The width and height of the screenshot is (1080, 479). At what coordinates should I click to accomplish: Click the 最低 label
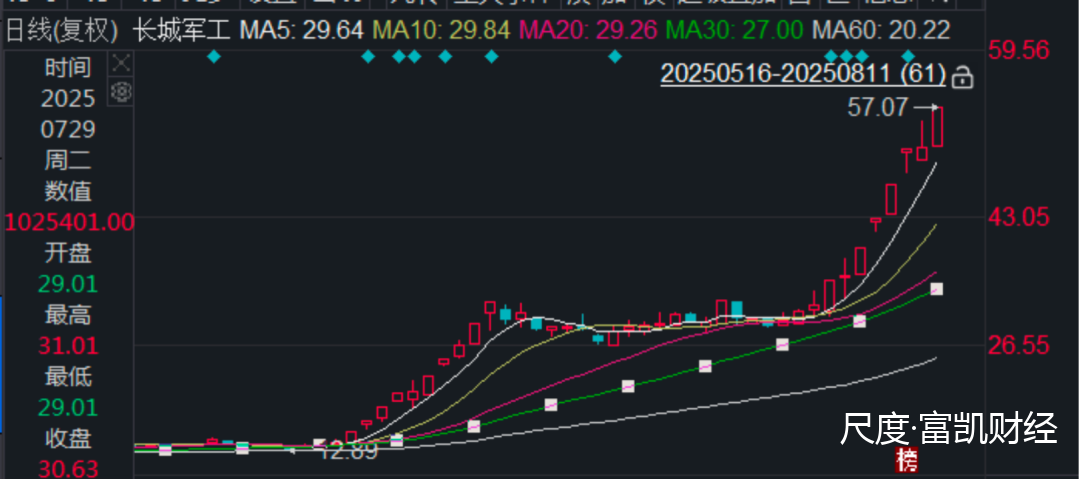[68, 376]
